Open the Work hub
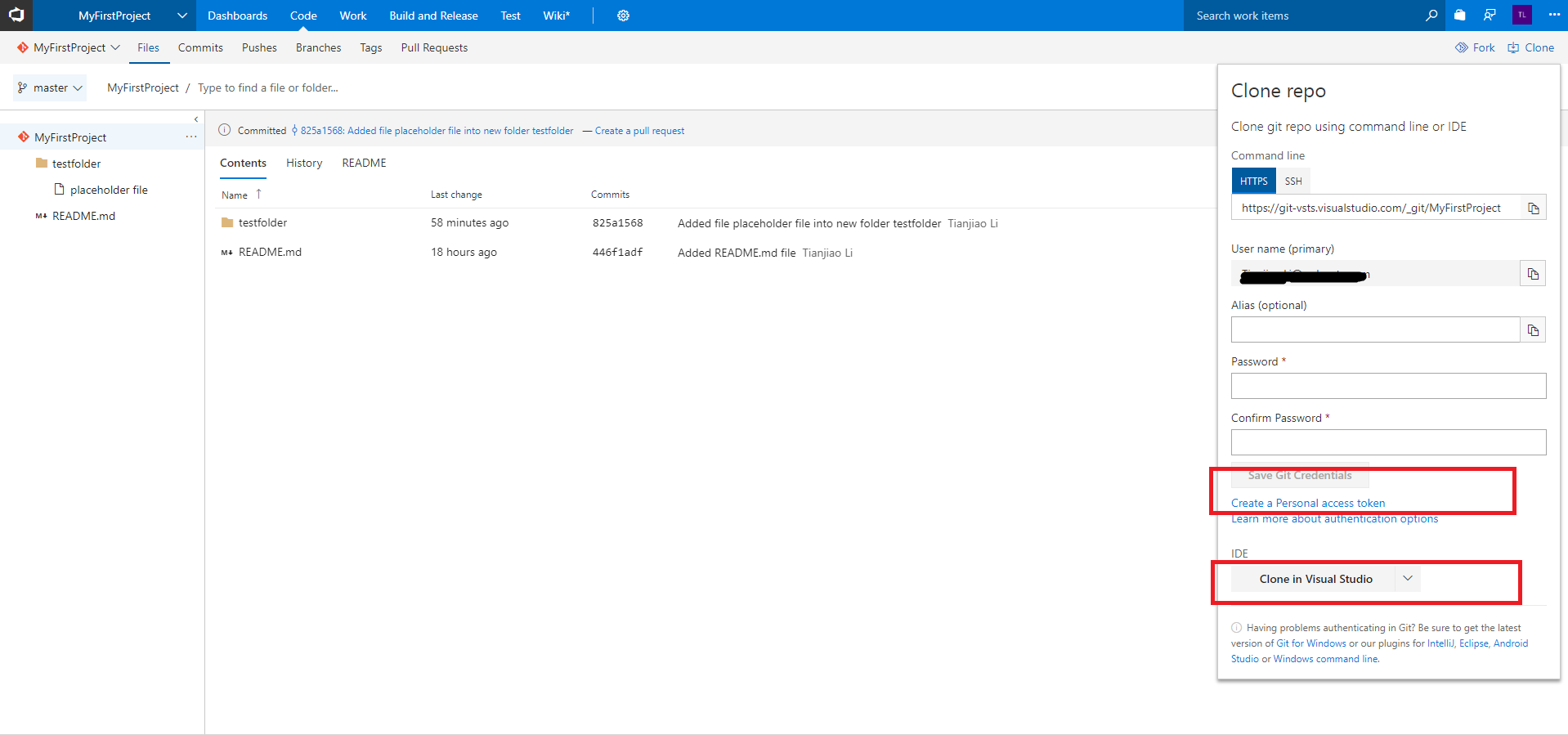Screen dimensions: 1568x735 (353, 16)
